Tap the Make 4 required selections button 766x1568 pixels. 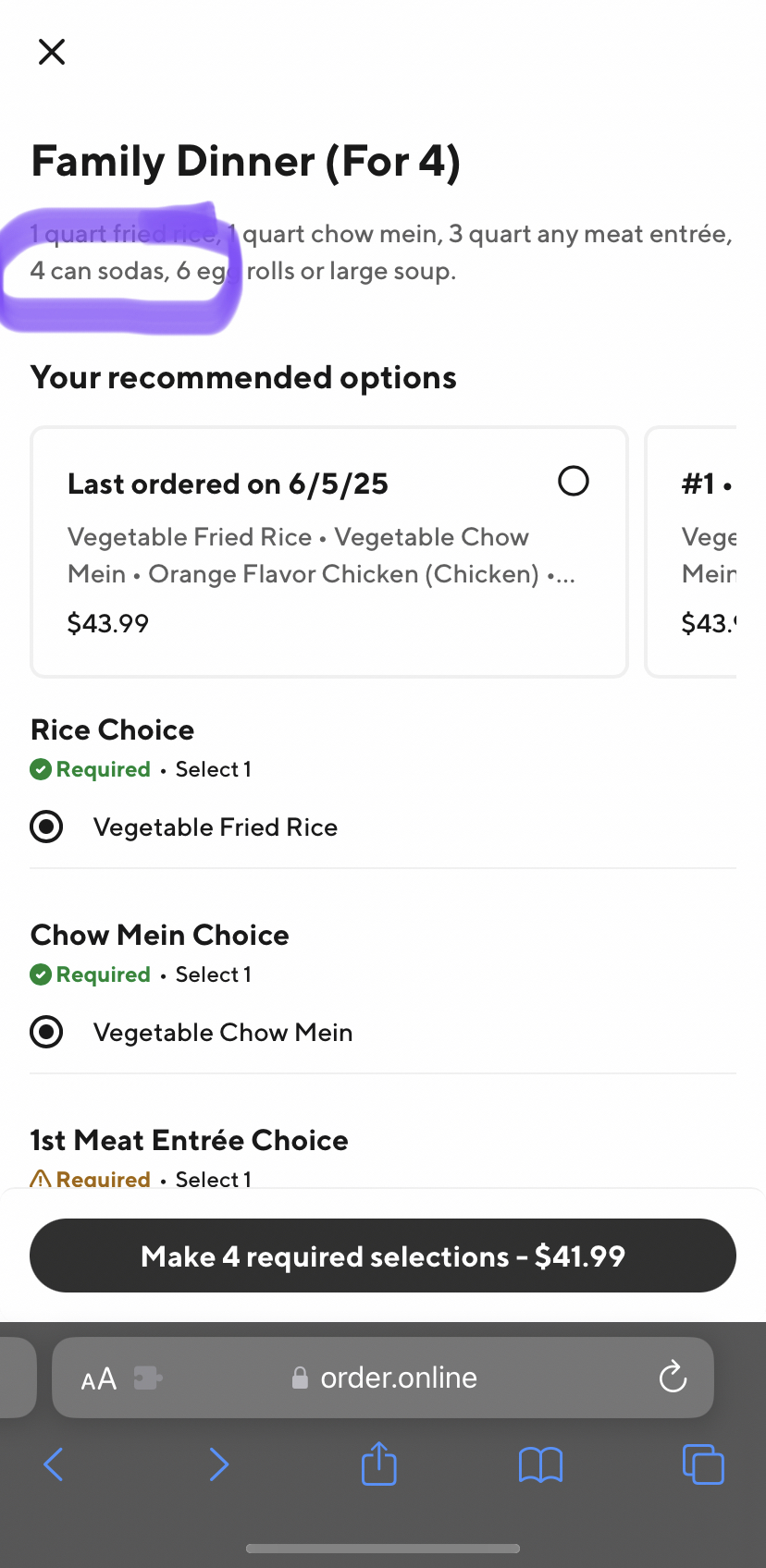[x=383, y=1256]
